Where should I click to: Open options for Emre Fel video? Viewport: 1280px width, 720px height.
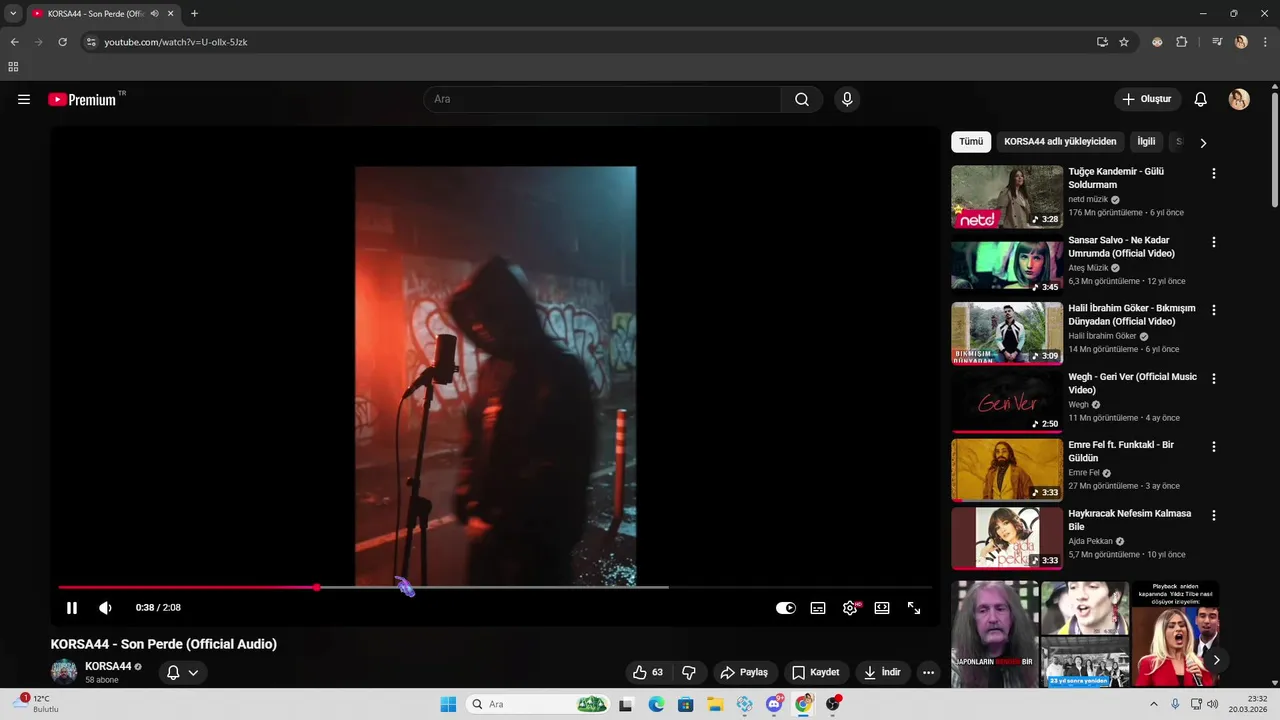point(1214,447)
